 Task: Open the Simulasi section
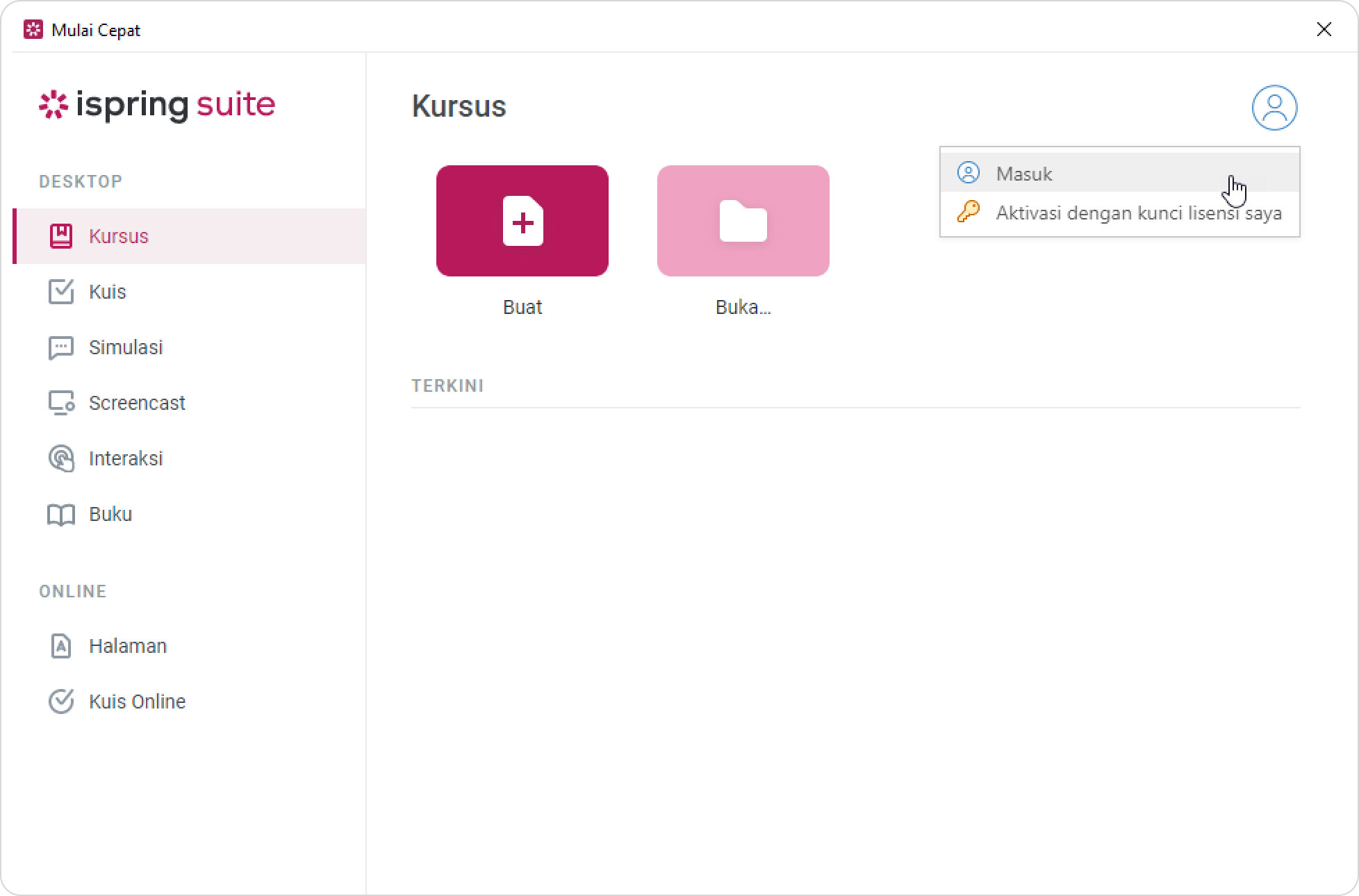(190, 347)
